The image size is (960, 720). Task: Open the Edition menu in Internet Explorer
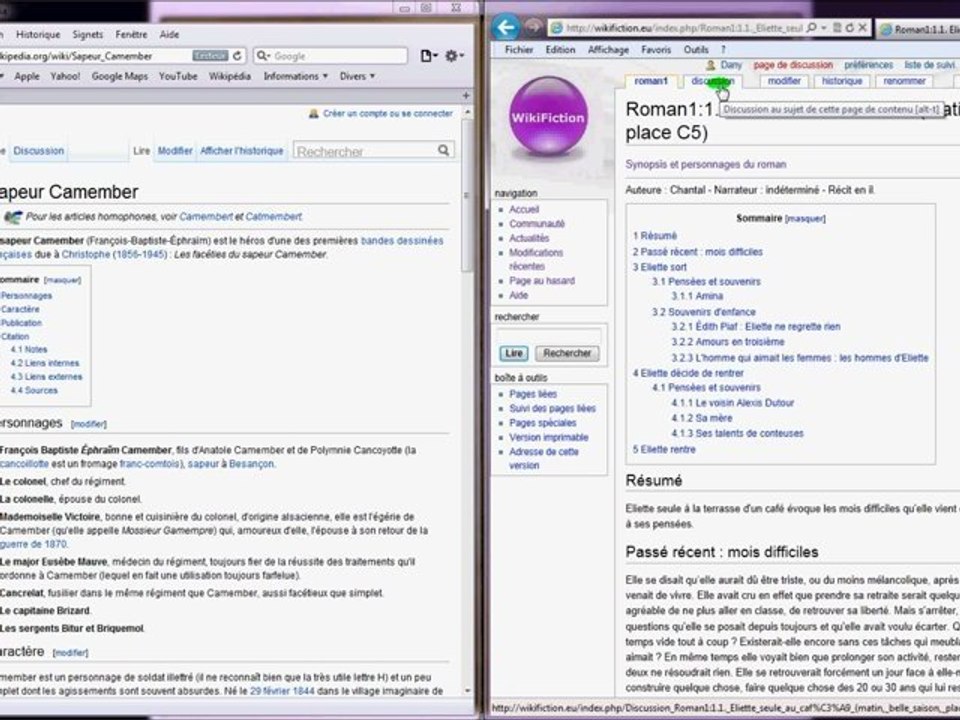tap(560, 50)
